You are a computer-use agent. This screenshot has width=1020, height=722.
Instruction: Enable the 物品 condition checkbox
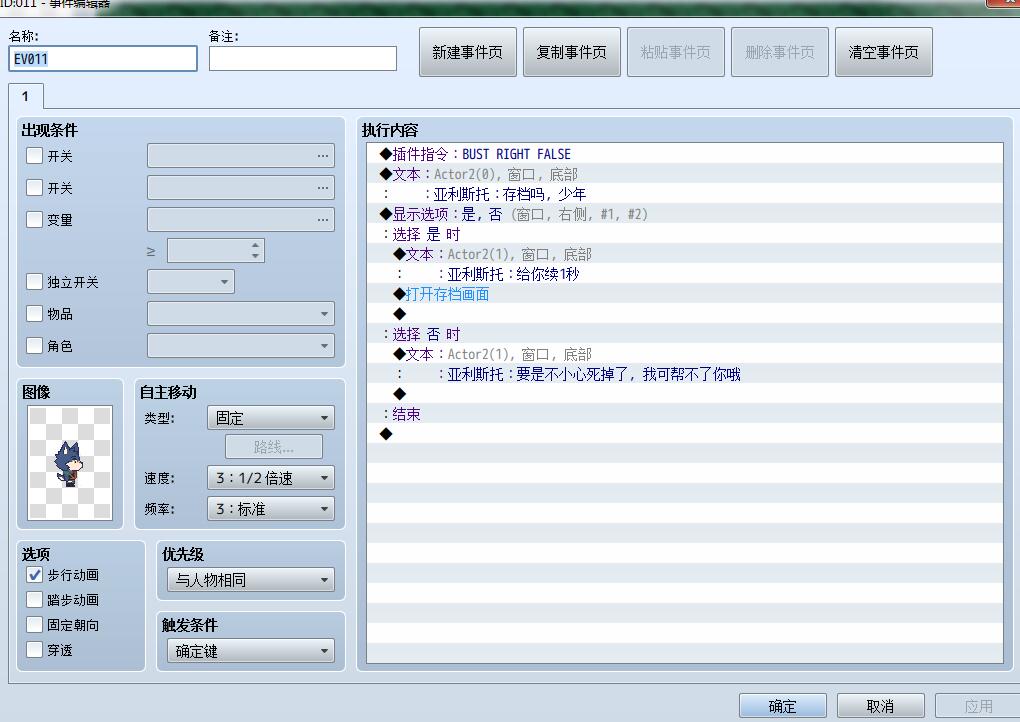34,314
